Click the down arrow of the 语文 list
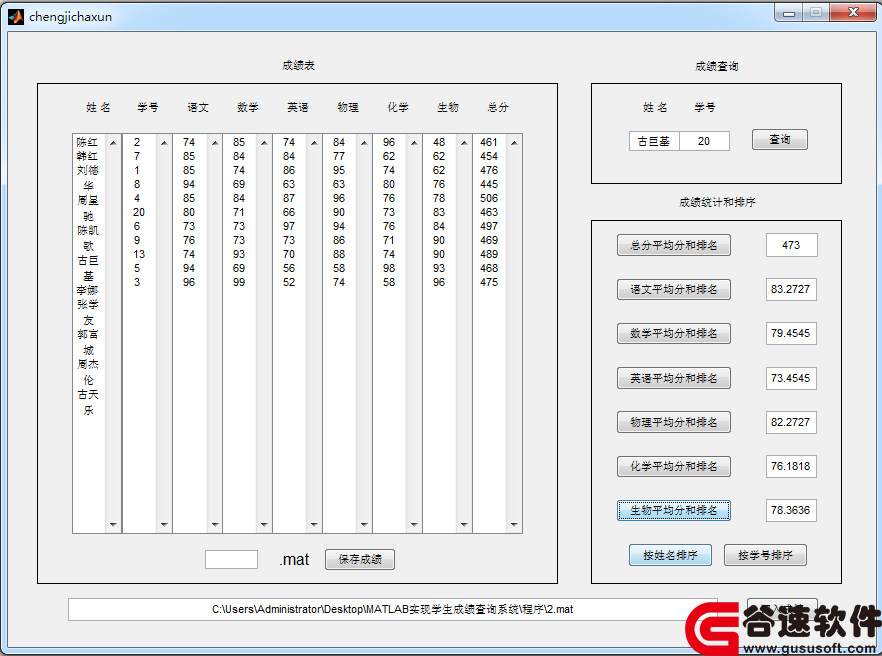Viewport: 882px width, 656px height. tap(215, 524)
